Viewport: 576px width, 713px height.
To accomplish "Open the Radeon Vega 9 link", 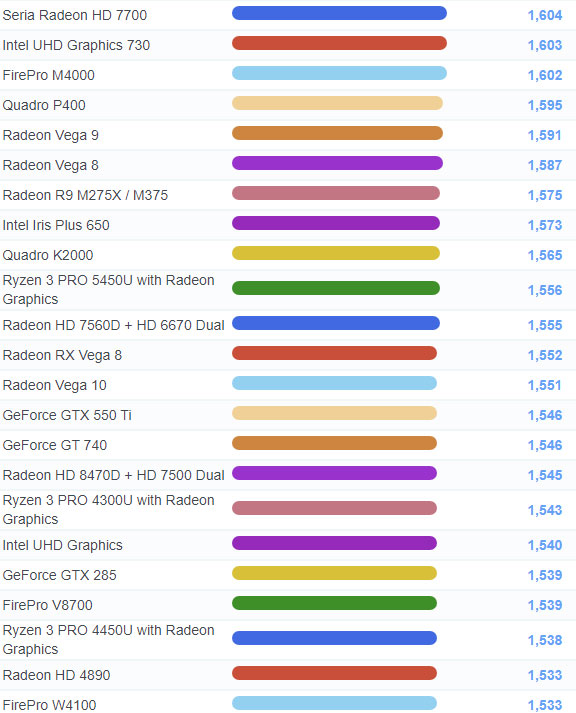I will [50, 135].
